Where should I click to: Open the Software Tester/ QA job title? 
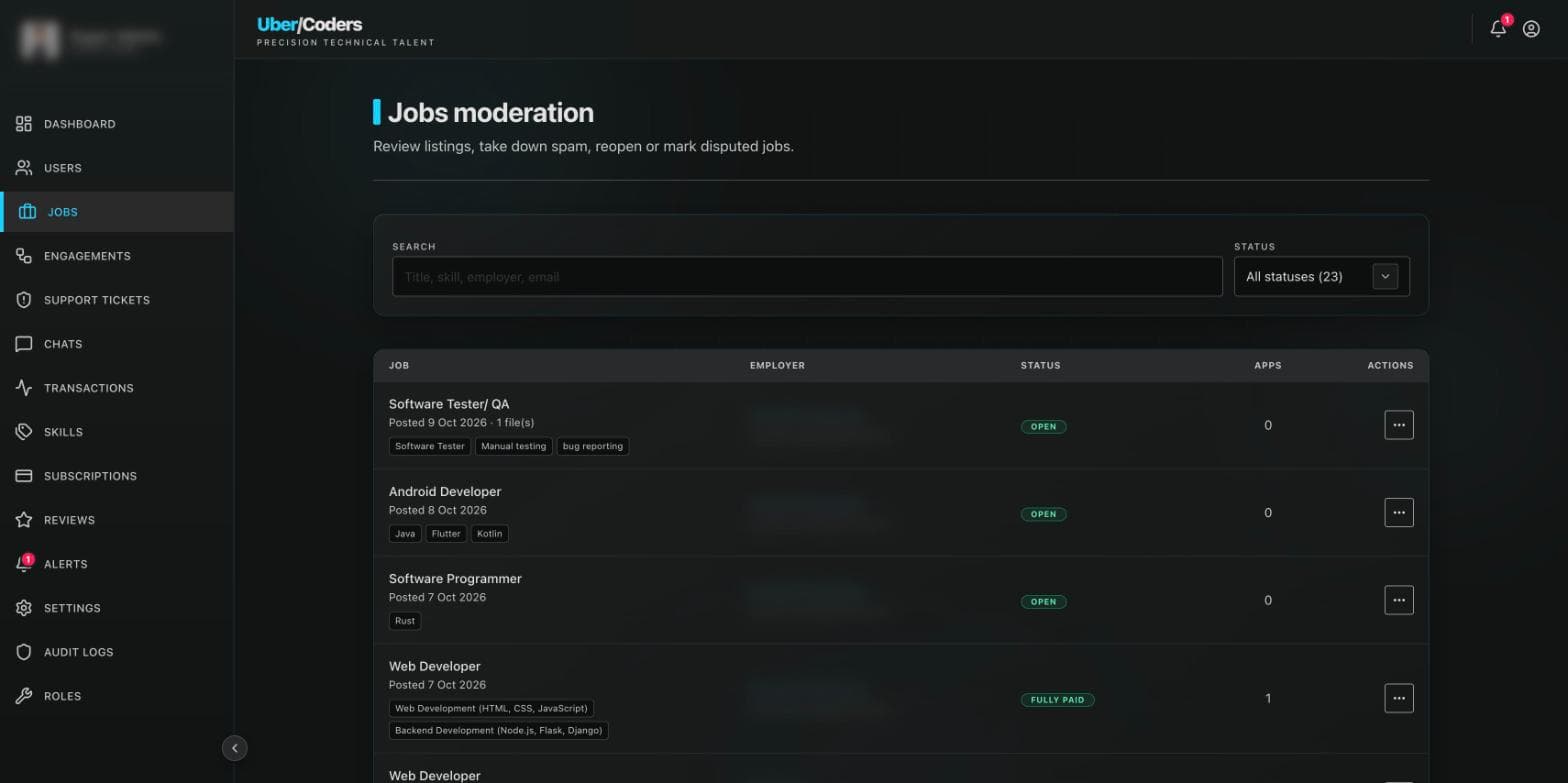(x=449, y=404)
